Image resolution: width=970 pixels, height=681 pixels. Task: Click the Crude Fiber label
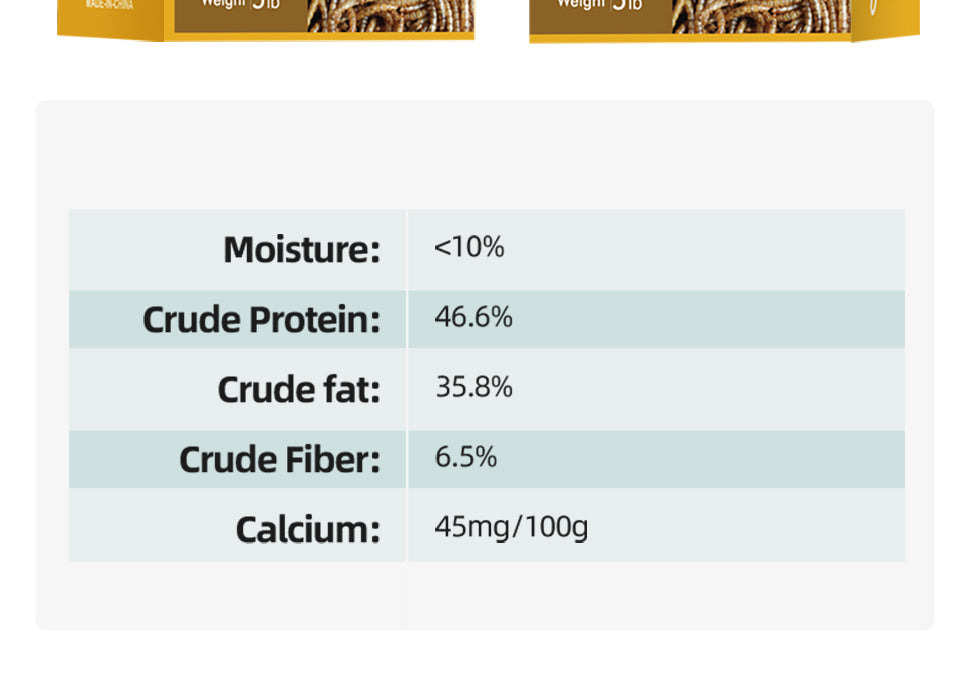[279, 459]
